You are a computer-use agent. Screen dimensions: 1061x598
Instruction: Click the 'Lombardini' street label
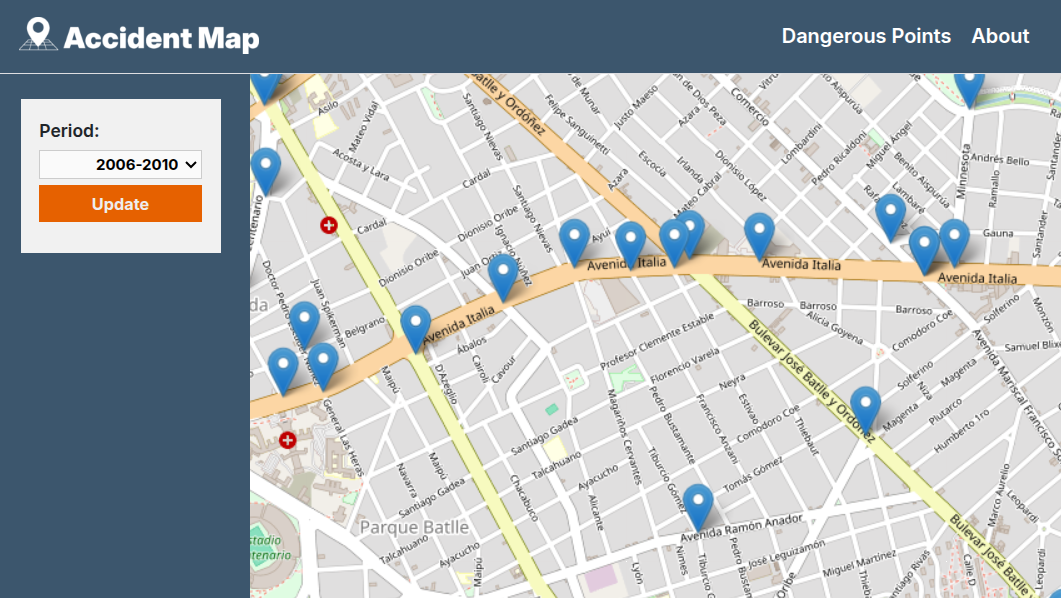(801, 143)
